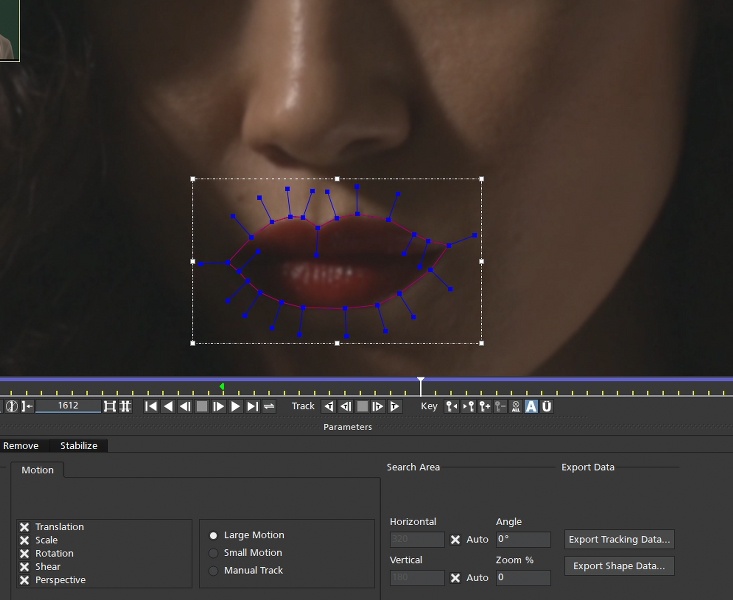Toggle the Autokey A button
The image size is (733, 600).
click(531, 406)
